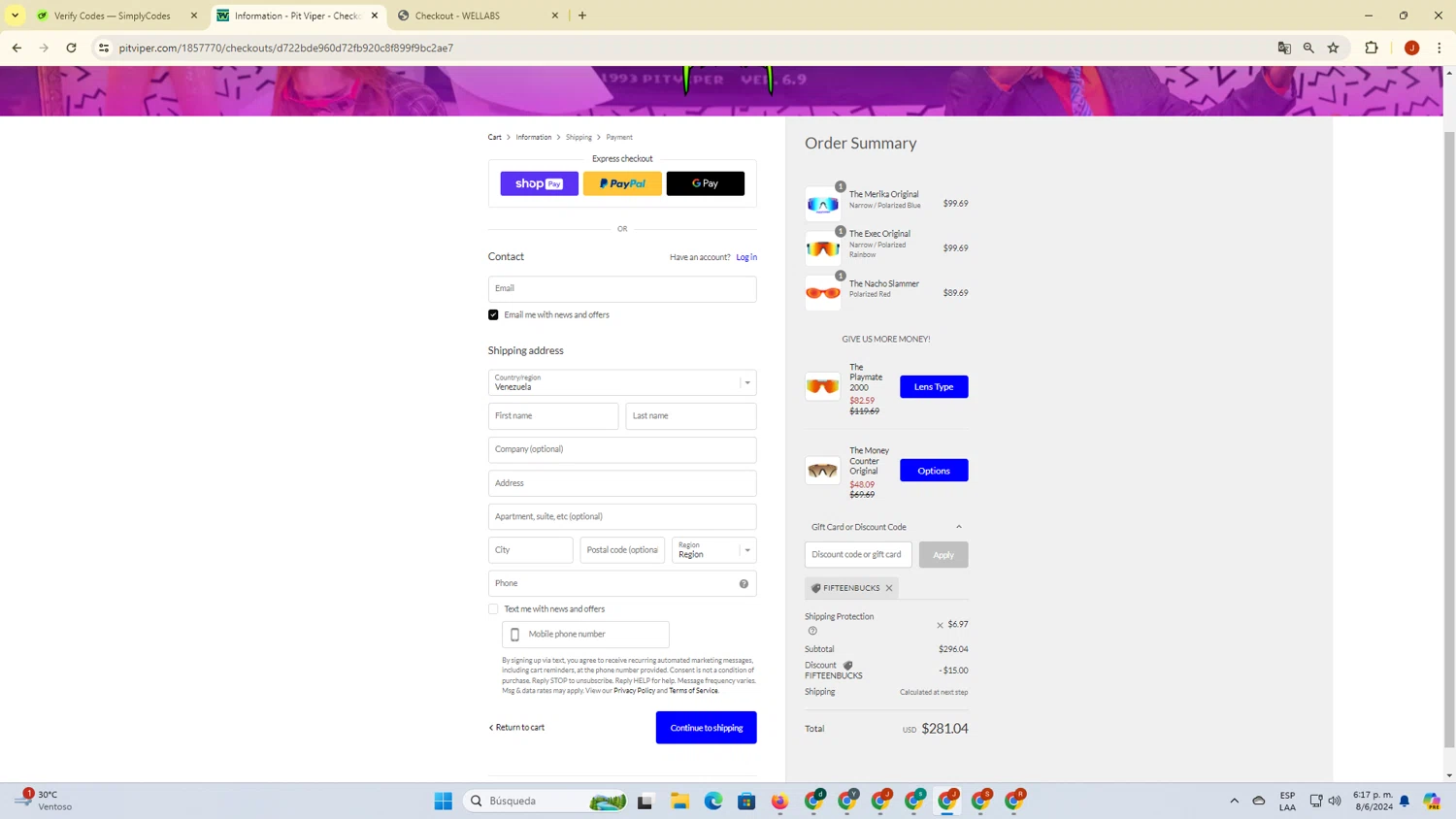
Task: Open Microsoft Edge from the taskbar
Action: coord(713,801)
